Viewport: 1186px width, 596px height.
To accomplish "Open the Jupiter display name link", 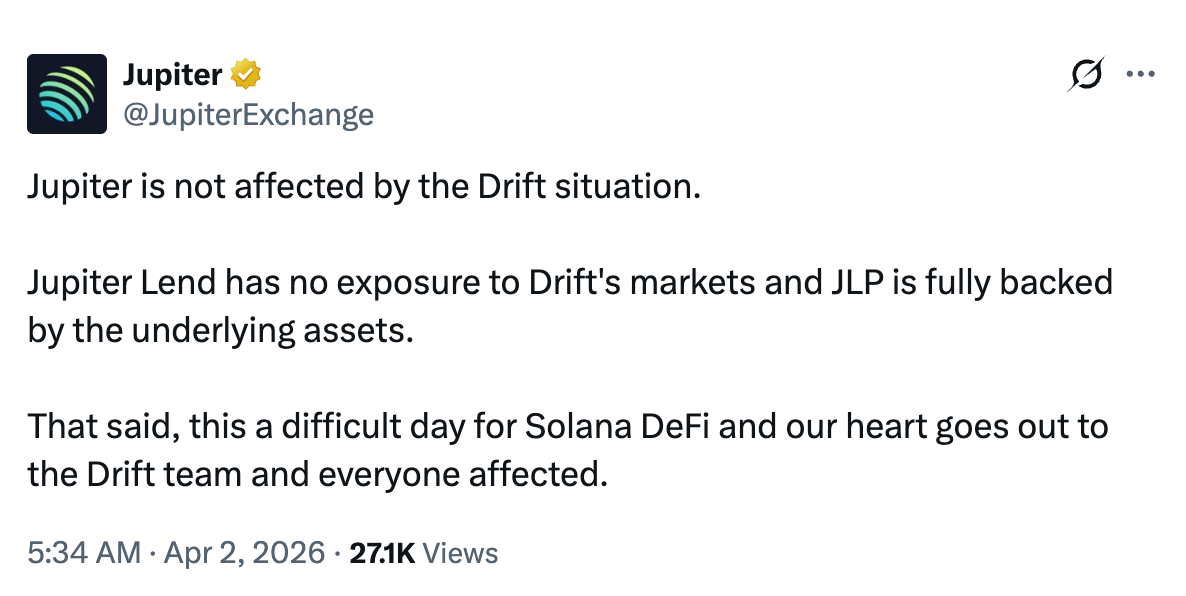I will click(172, 74).
